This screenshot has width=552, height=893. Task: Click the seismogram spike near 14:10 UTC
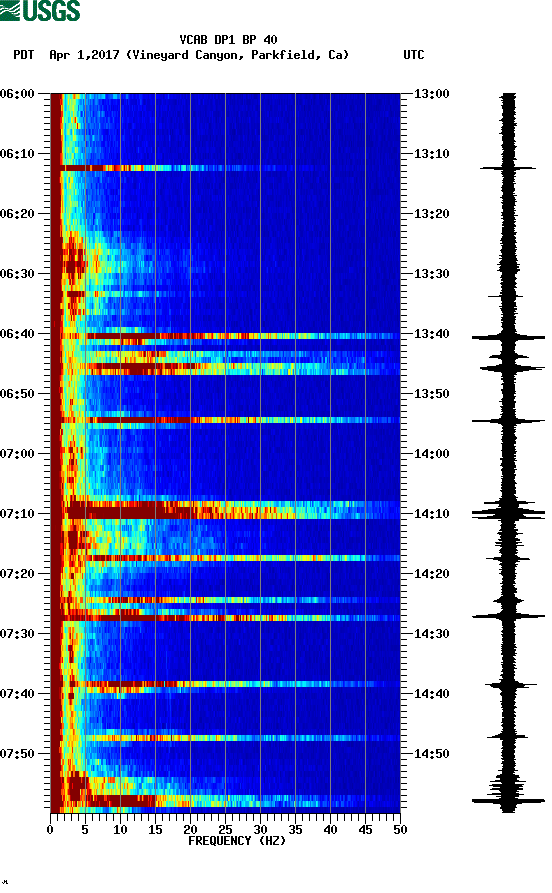pos(508,514)
